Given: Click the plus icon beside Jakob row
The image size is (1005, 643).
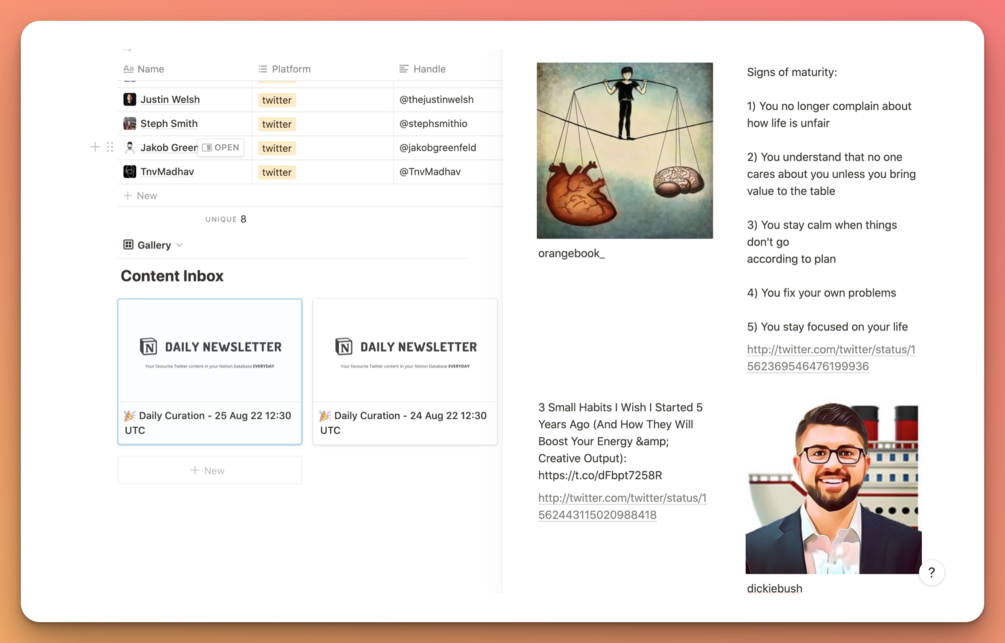Looking at the screenshot, I should 95,147.
